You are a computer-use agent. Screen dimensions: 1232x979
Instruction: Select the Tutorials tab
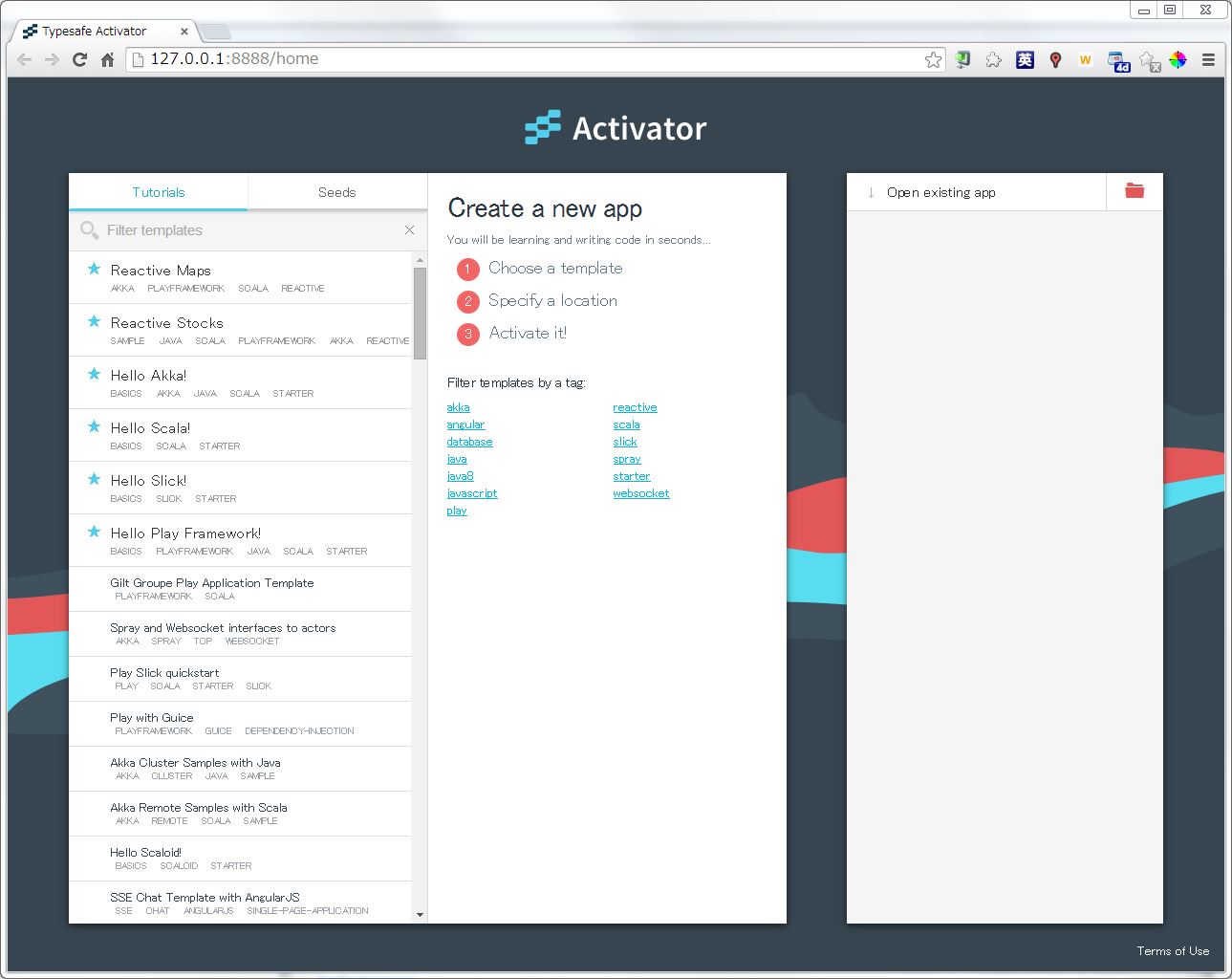click(158, 191)
